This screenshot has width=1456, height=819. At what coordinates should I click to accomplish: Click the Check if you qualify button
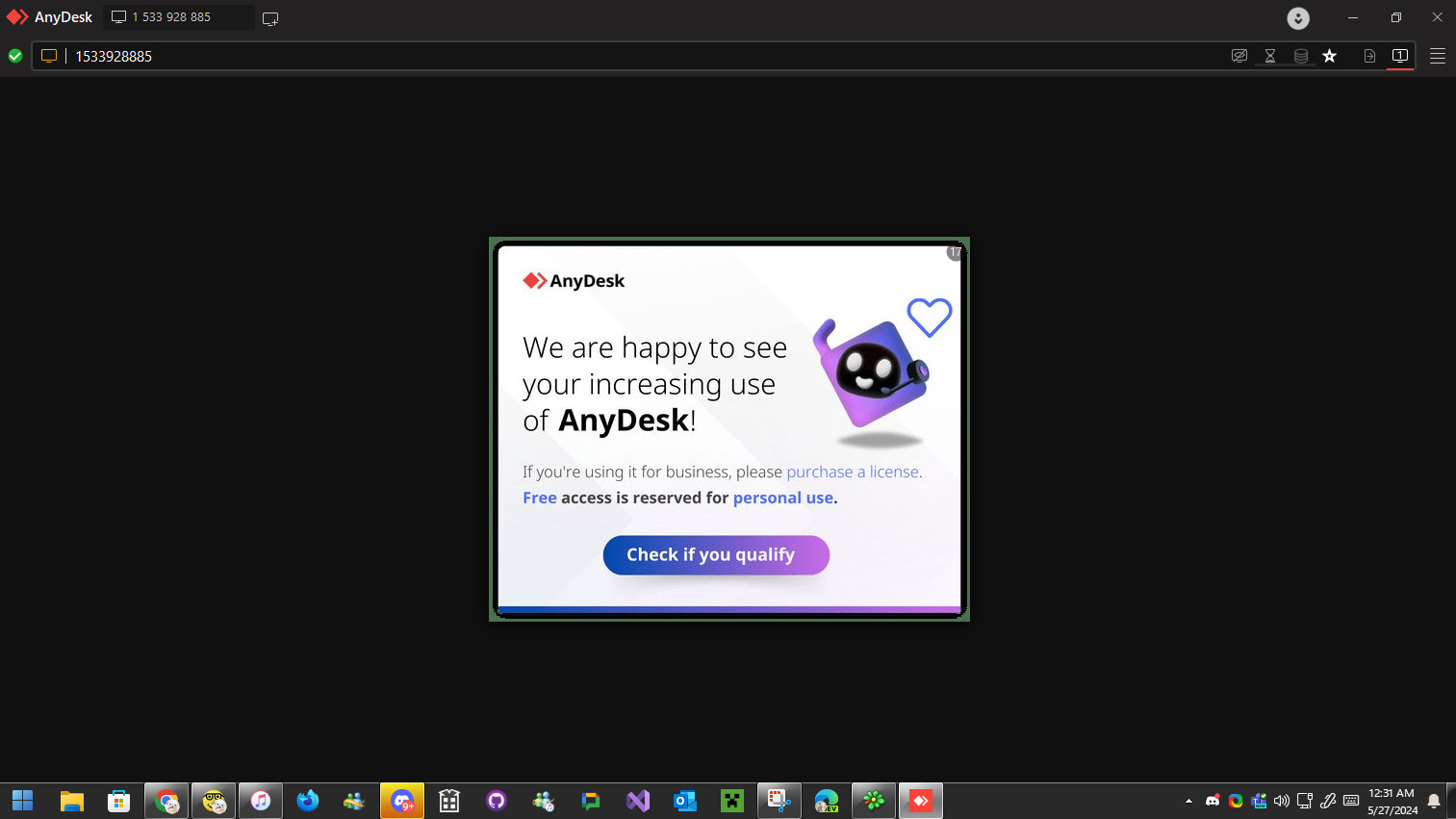click(x=716, y=555)
